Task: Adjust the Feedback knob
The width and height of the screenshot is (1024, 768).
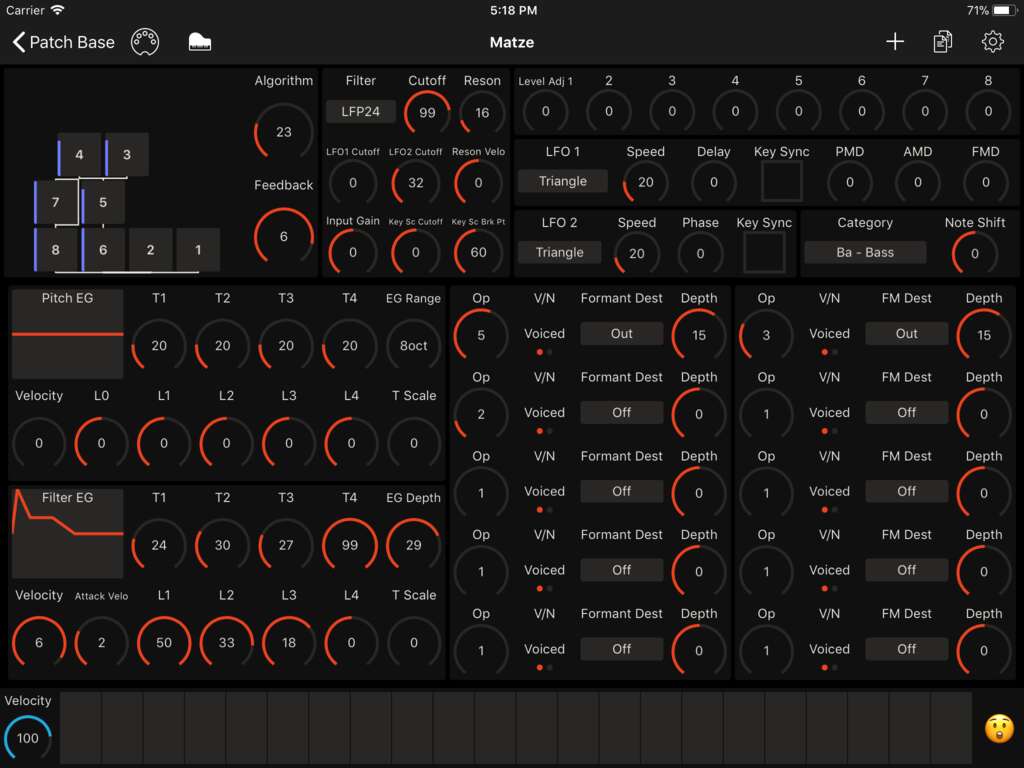Action: pos(283,236)
